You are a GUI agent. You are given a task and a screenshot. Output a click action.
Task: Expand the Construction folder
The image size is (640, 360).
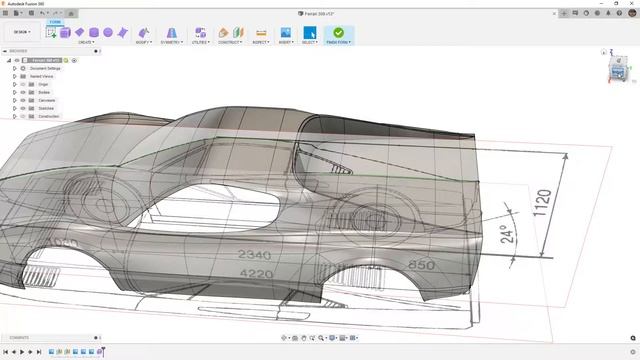click(x=15, y=116)
